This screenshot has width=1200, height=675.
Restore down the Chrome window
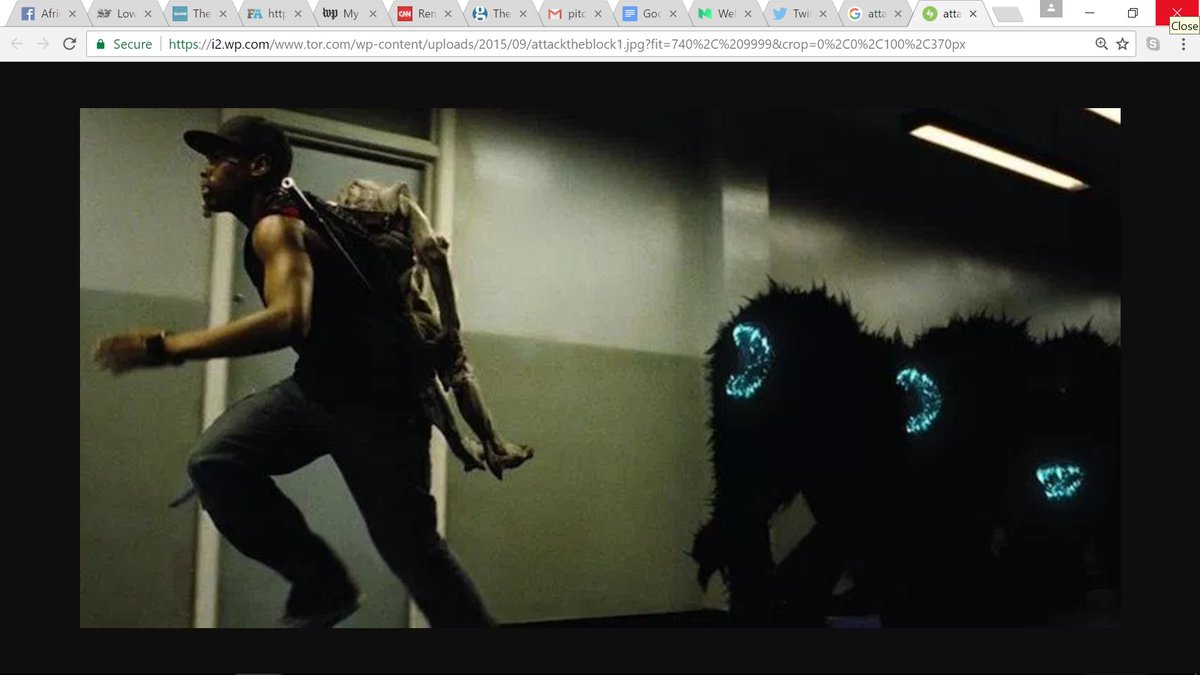pos(1133,12)
